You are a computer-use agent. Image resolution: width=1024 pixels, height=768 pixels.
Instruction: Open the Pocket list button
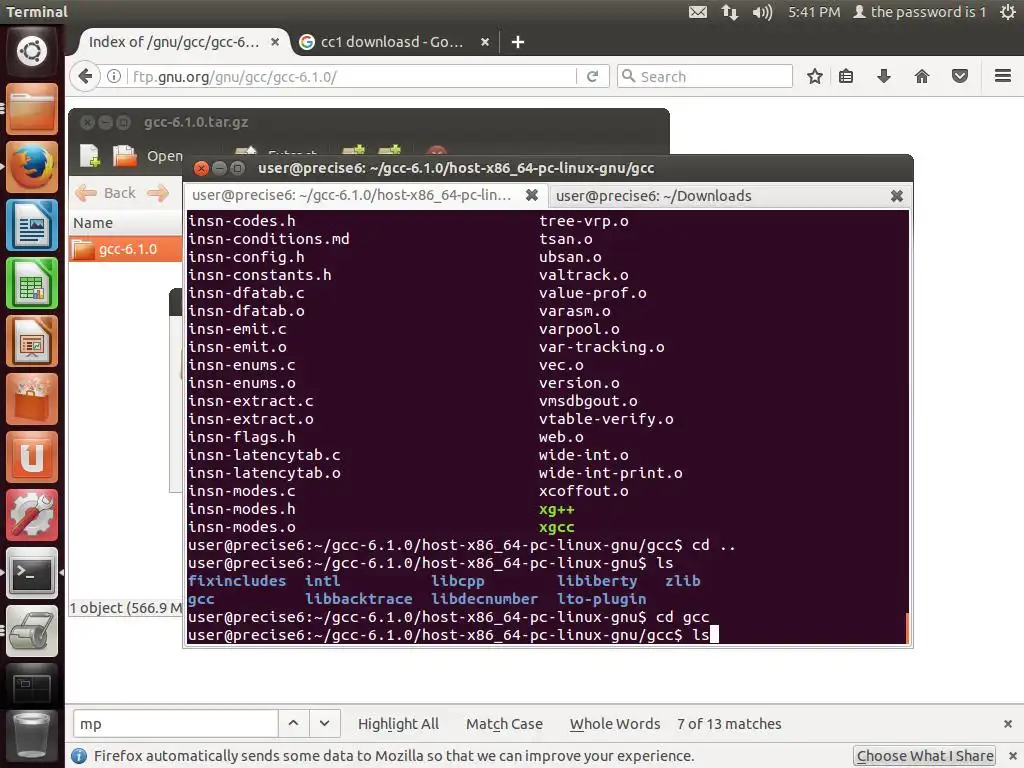point(959,76)
